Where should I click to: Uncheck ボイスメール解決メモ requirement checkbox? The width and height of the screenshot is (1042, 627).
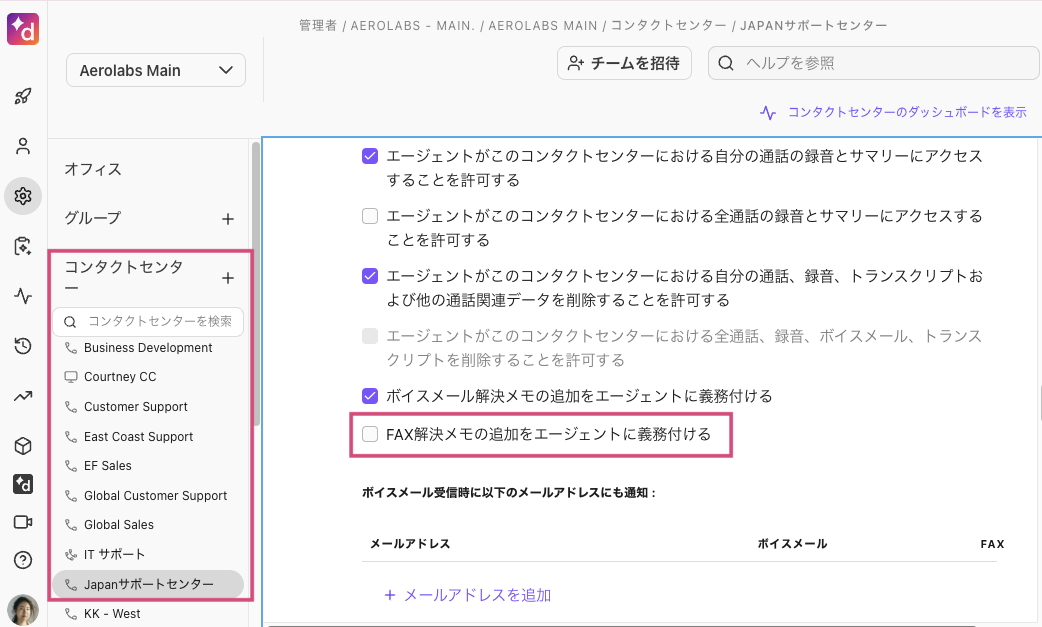(x=370, y=396)
